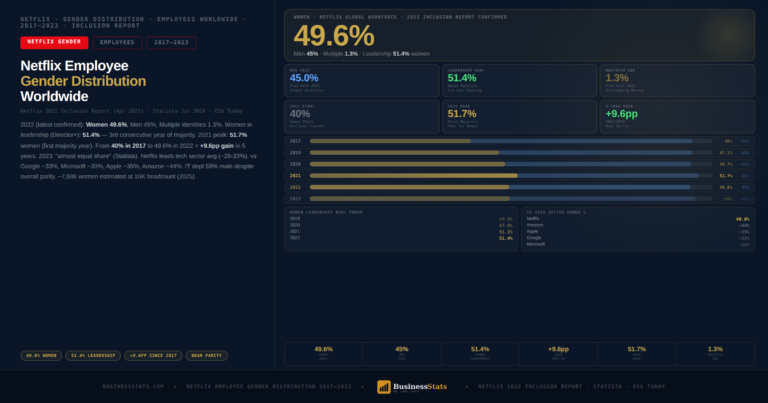Click the large 49.6% headline figure
768x403 pixels.
tap(334, 36)
